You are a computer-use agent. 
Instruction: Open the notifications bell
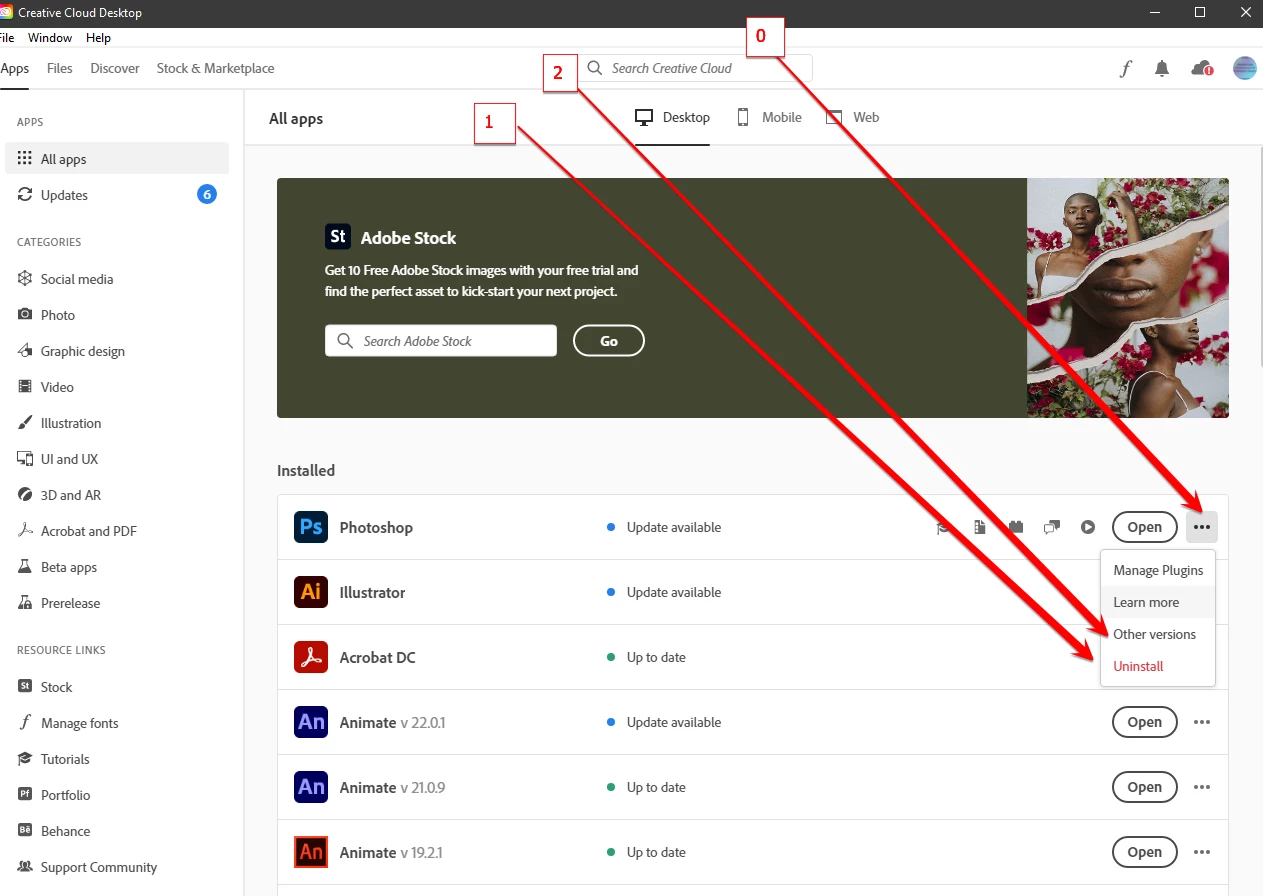1161,68
